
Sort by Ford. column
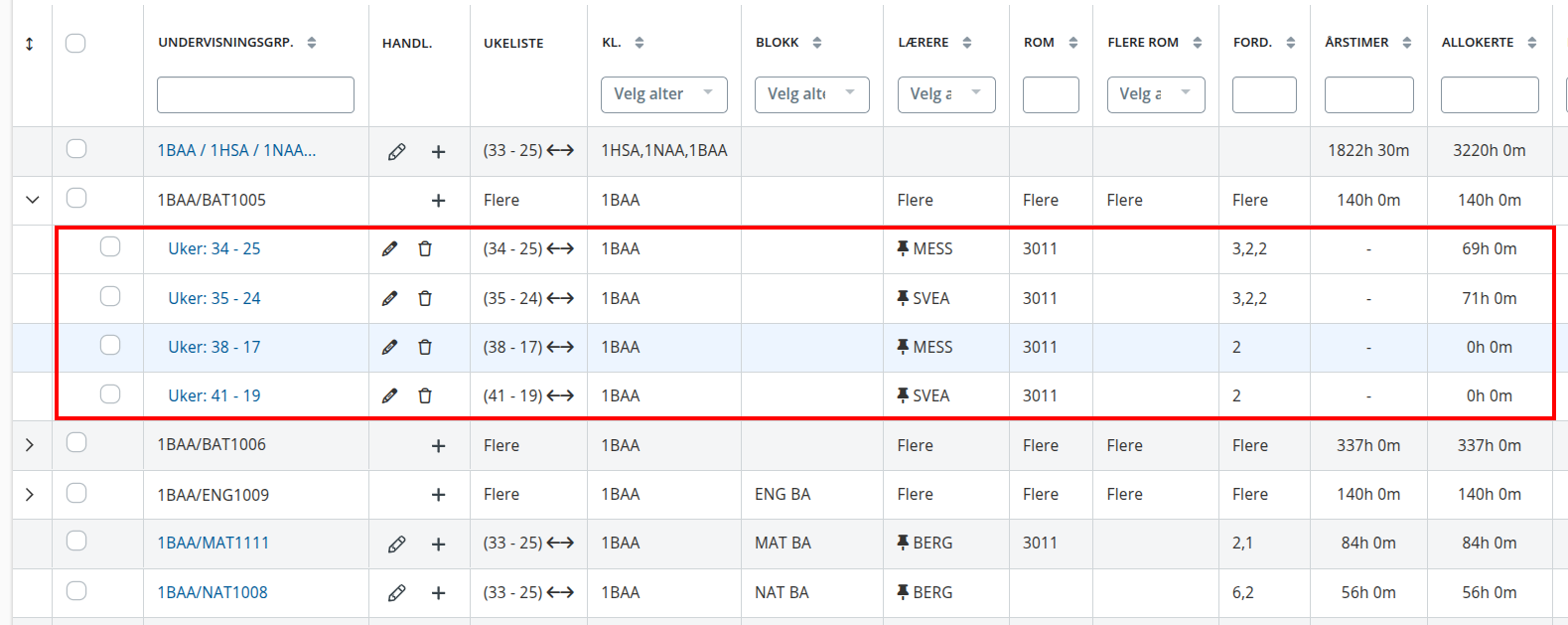point(1291,43)
